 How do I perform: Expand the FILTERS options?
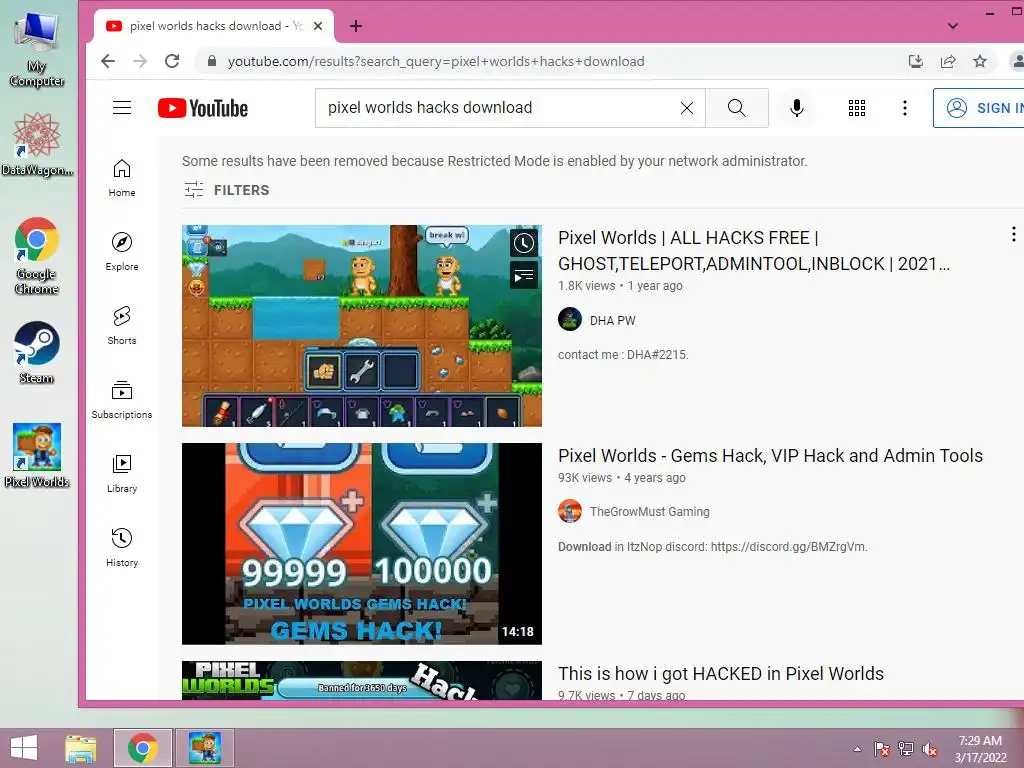(227, 190)
